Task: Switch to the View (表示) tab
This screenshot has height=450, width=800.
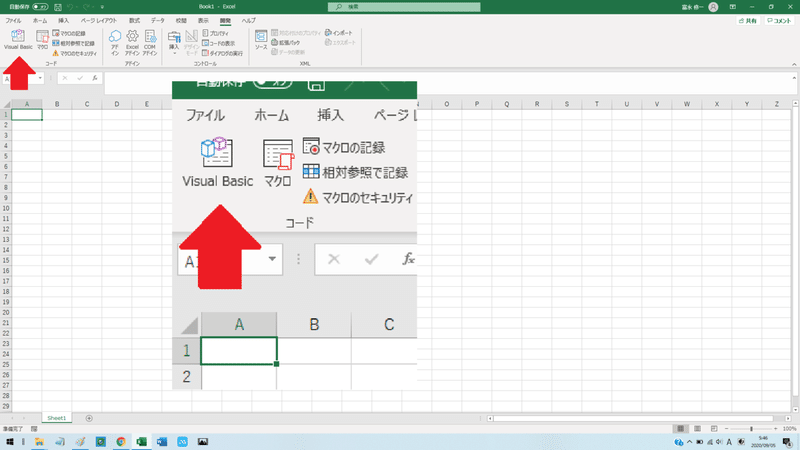Action: point(203,20)
